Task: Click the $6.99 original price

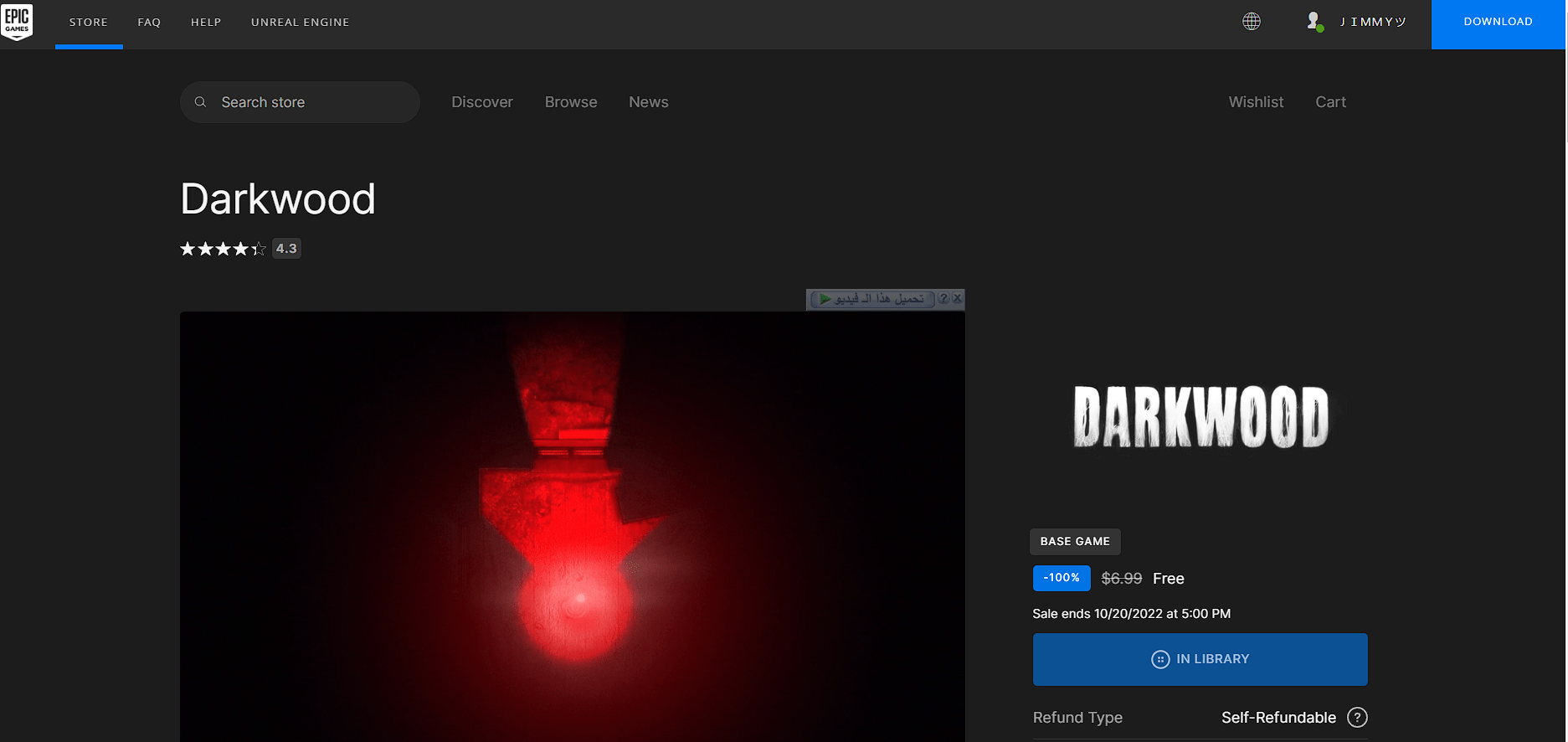Action: click(x=1122, y=579)
